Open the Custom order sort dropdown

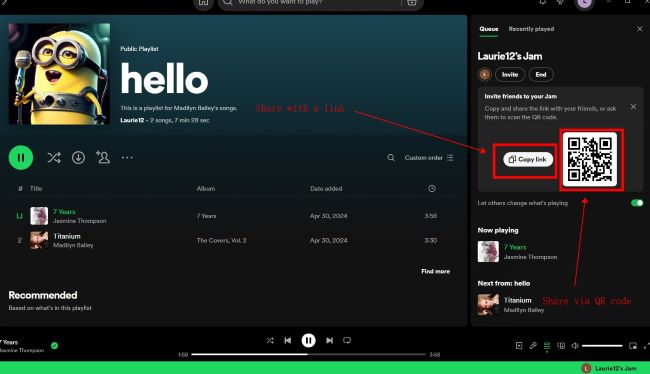pos(429,158)
